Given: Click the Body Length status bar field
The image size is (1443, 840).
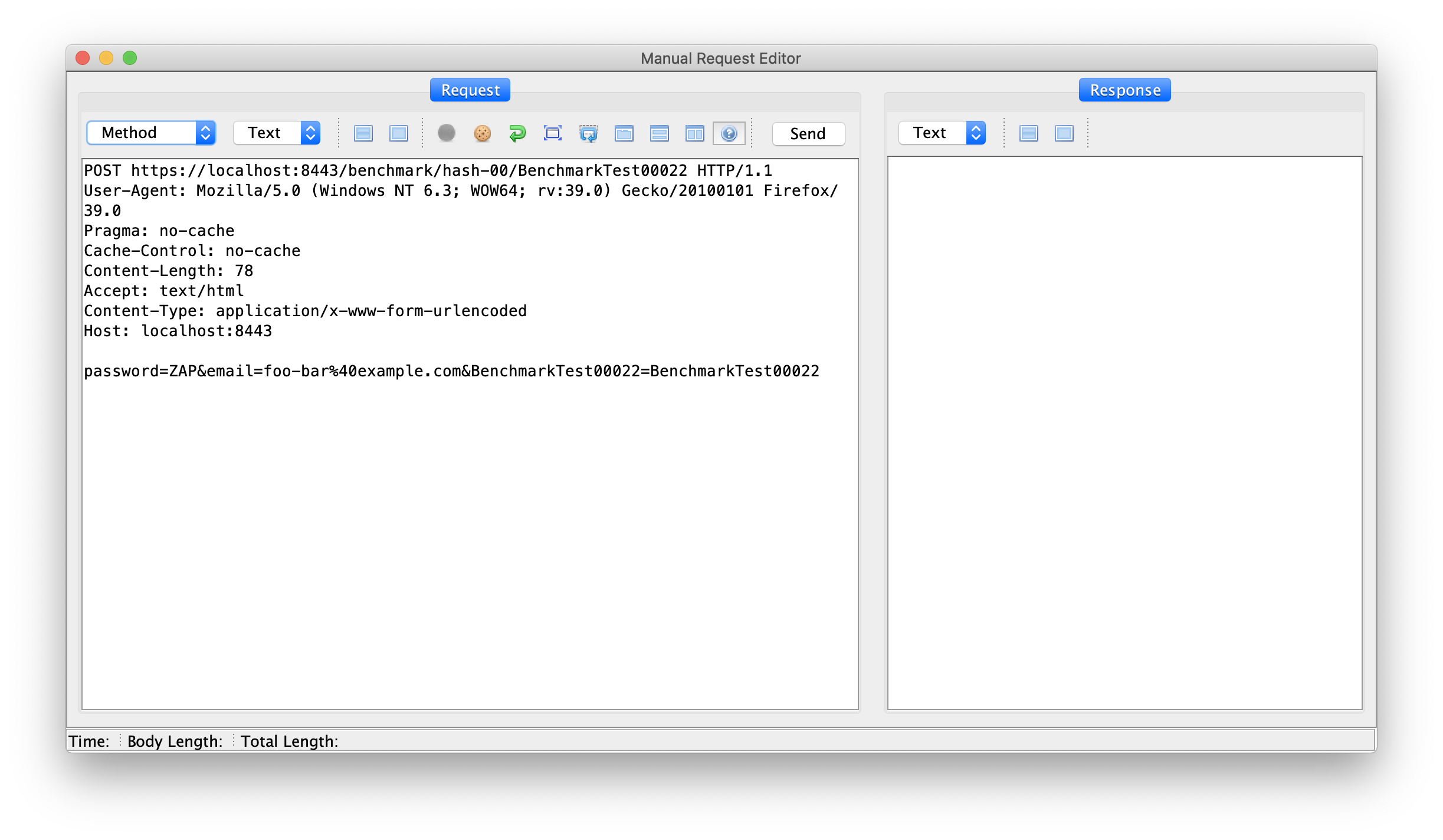Looking at the screenshot, I should tap(175, 741).
